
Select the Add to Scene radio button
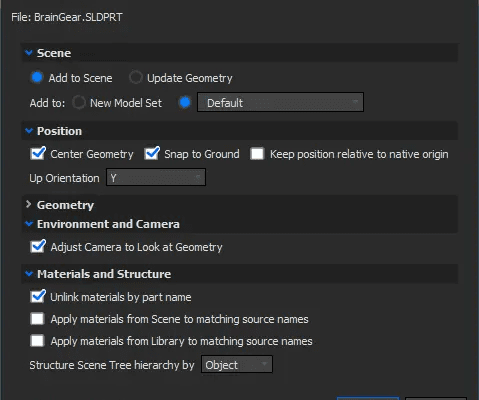(37, 77)
